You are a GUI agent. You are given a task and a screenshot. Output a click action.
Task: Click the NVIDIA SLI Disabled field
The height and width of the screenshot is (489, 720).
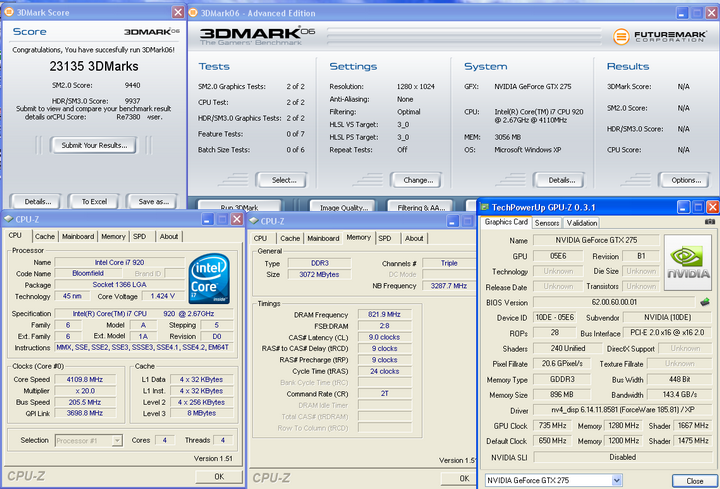click(x=622, y=457)
